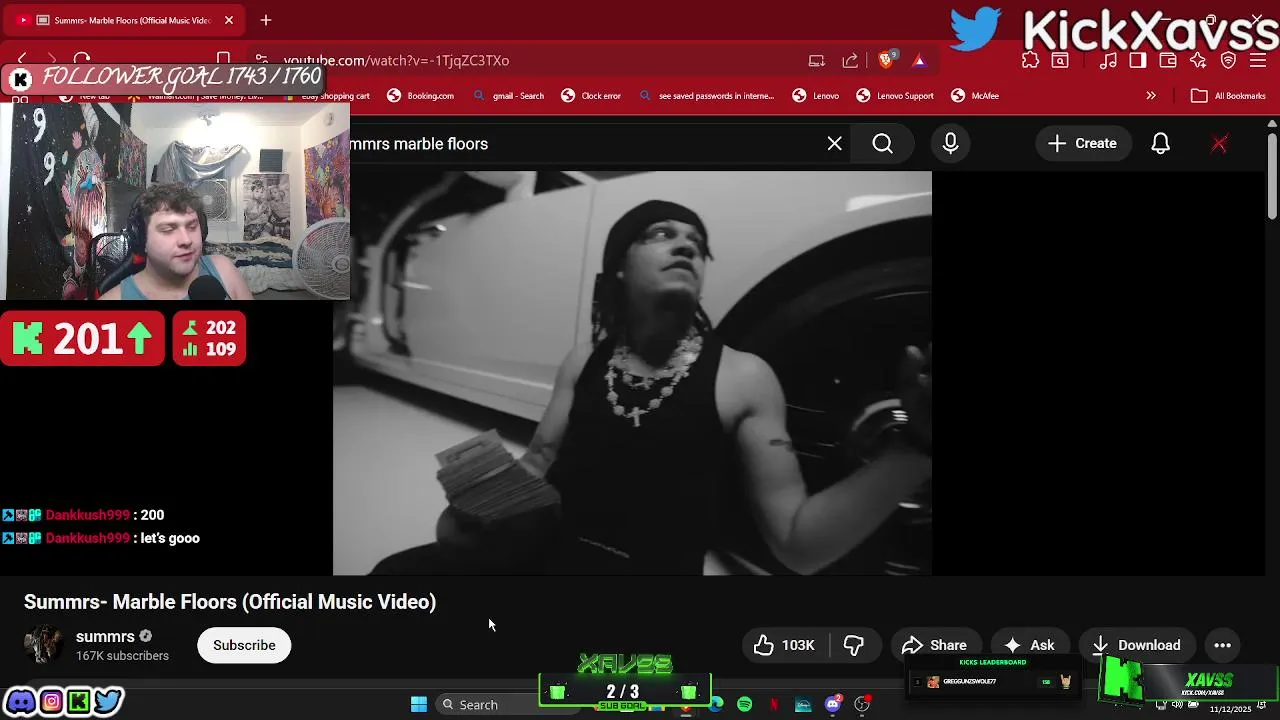Screen dimensions: 1280x720
Task: Click the YouTube search box text
Action: pyautogui.click(x=419, y=144)
